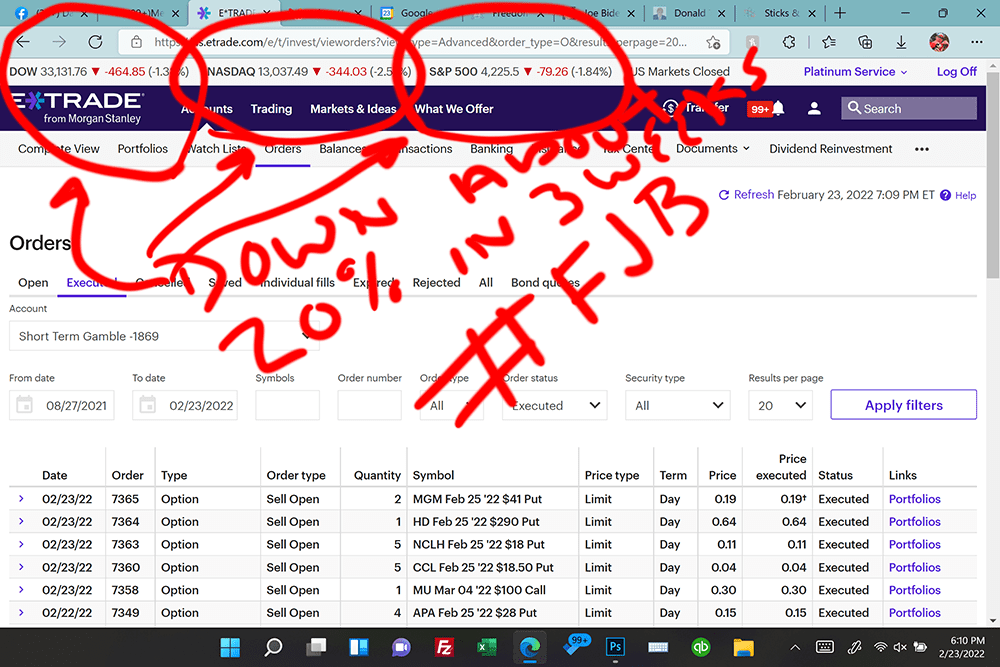Expand the NCLH Feb 25 $18 Put row
The image size is (1000, 667).
point(21,545)
